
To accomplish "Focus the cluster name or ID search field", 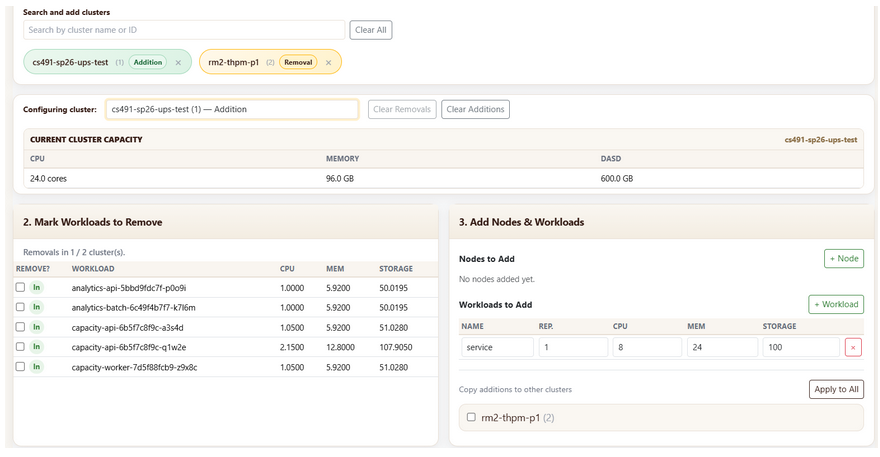I will 184,30.
